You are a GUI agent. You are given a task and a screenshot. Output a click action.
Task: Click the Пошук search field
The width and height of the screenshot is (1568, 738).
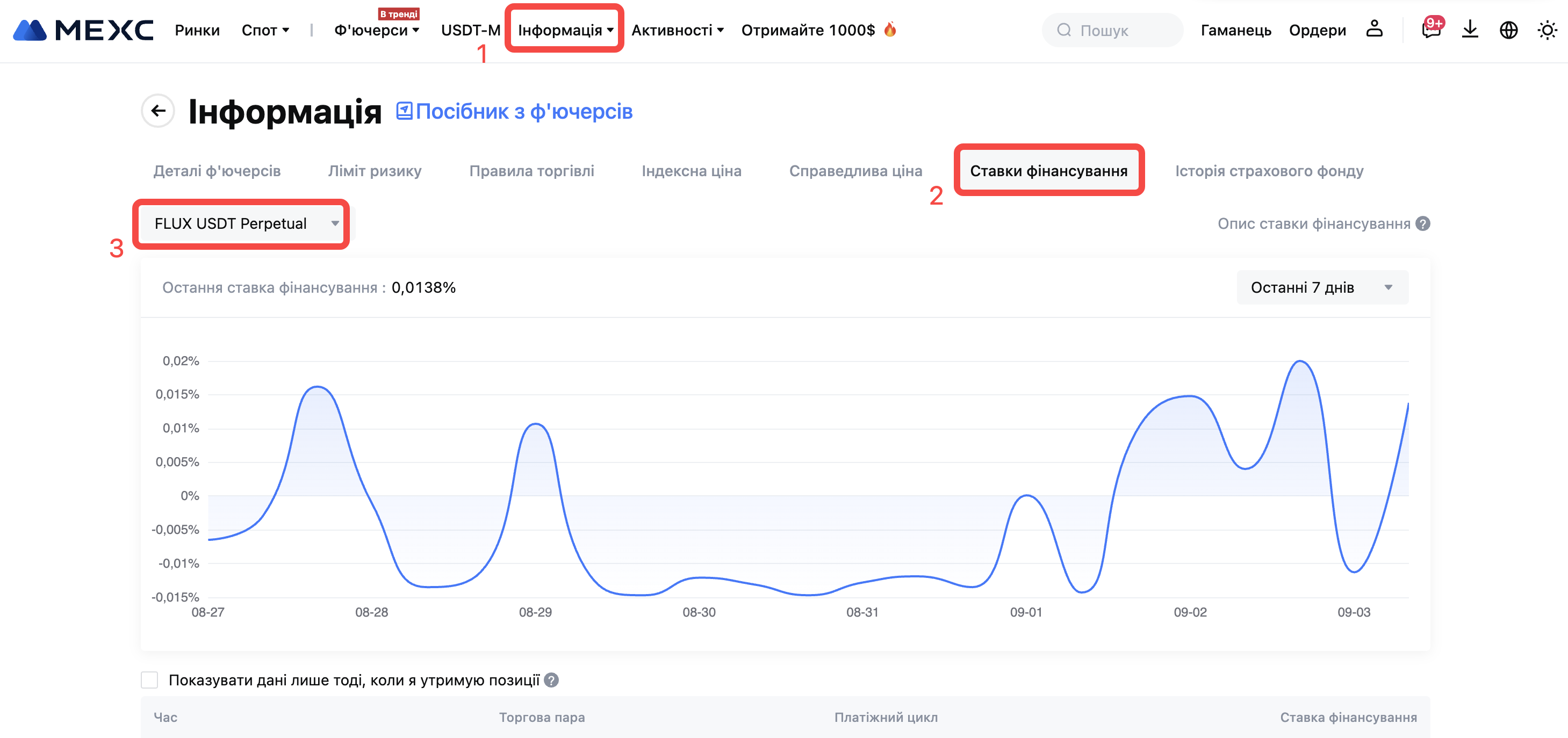[1113, 30]
